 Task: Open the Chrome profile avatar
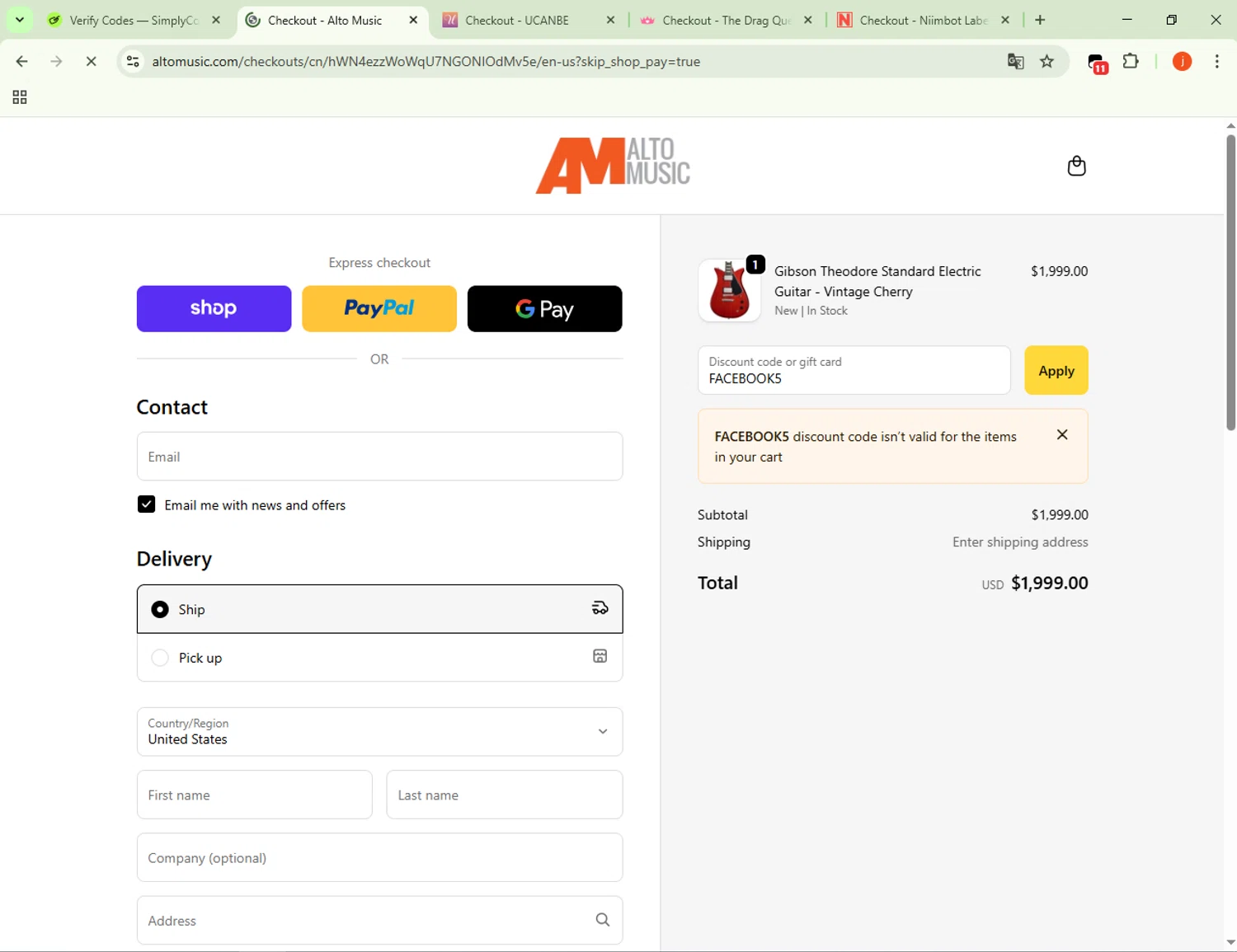click(1182, 61)
